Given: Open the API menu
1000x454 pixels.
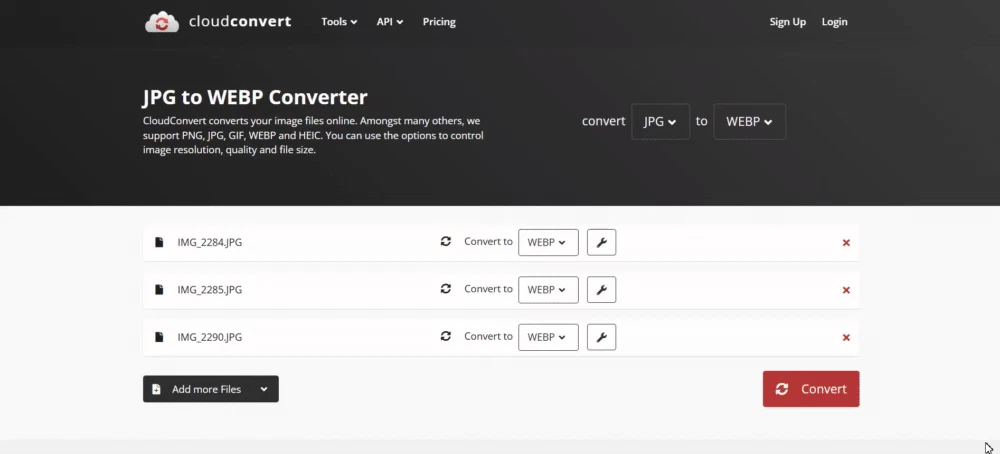Looking at the screenshot, I should click(390, 22).
